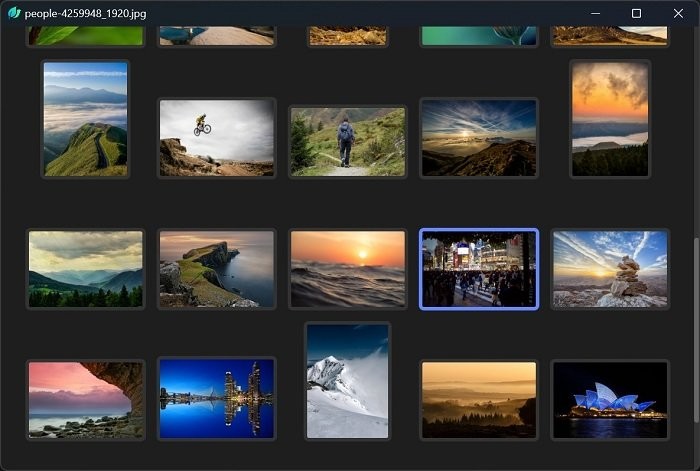Select the night skyline water reflection photo
This screenshot has width=700, height=471.
click(x=216, y=400)
